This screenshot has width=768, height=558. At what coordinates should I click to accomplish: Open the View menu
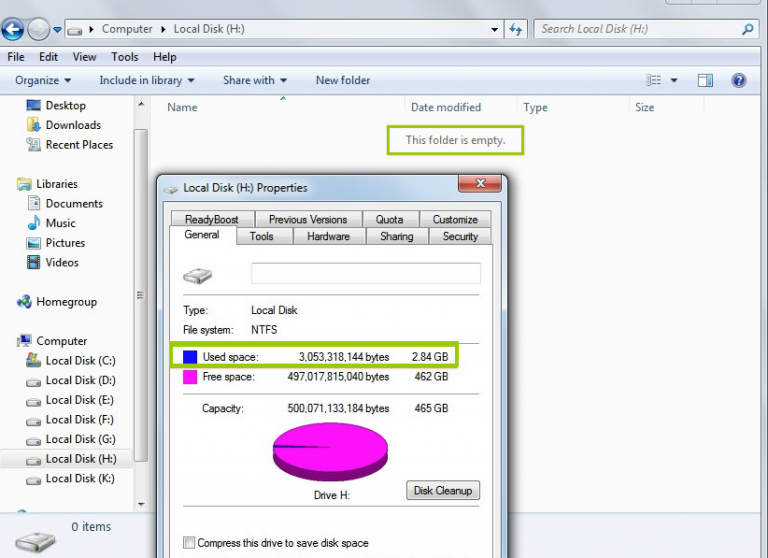(x=84, y=57)
